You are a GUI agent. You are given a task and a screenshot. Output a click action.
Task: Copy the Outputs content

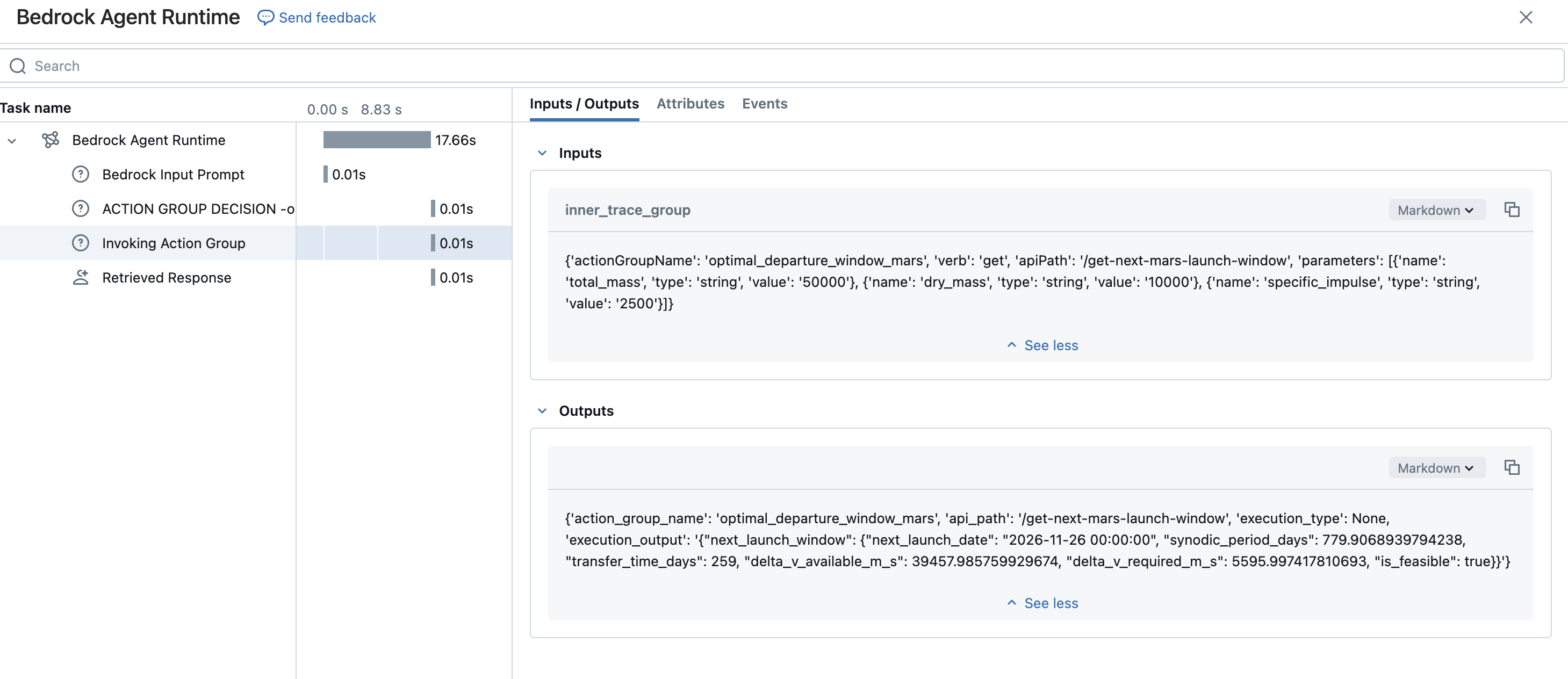tap(1512, 468)
